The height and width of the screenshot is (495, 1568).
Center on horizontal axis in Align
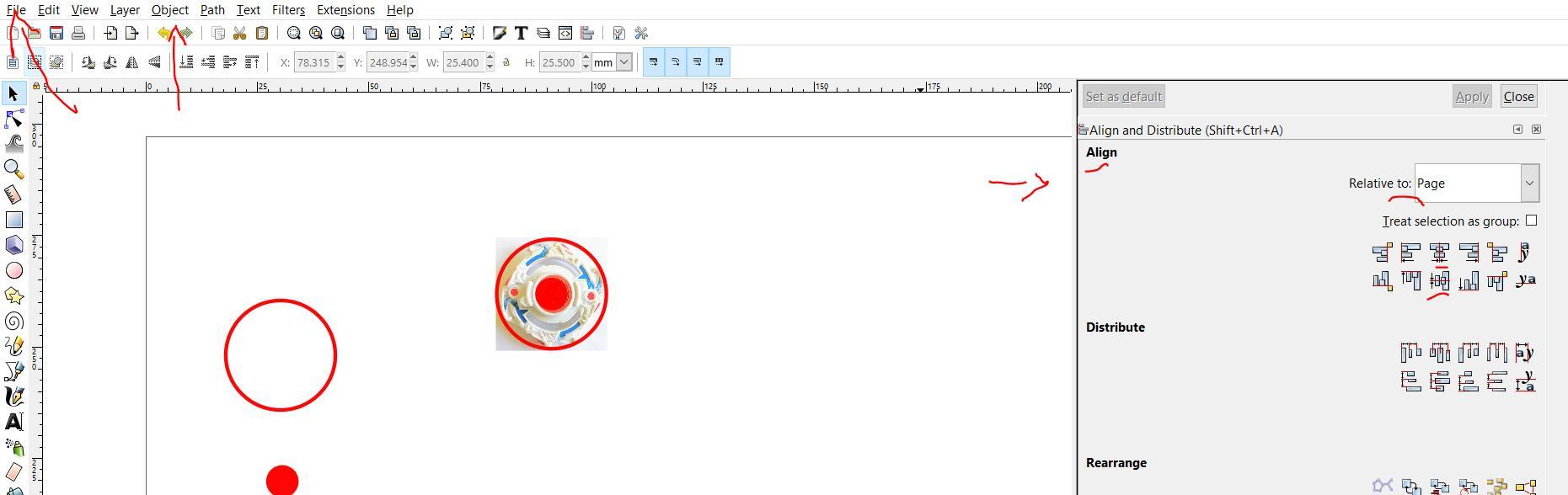coord(1439,280)
